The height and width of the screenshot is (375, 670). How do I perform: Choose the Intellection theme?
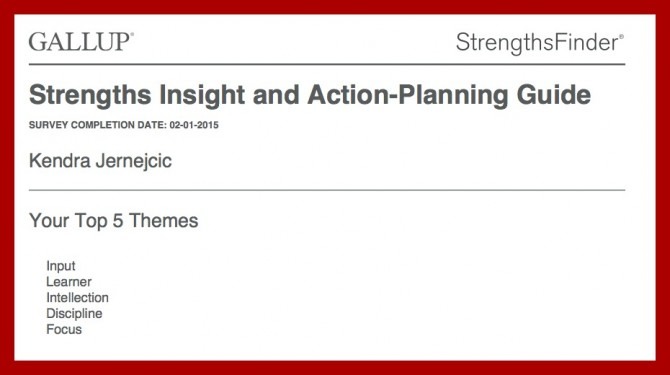77,298
